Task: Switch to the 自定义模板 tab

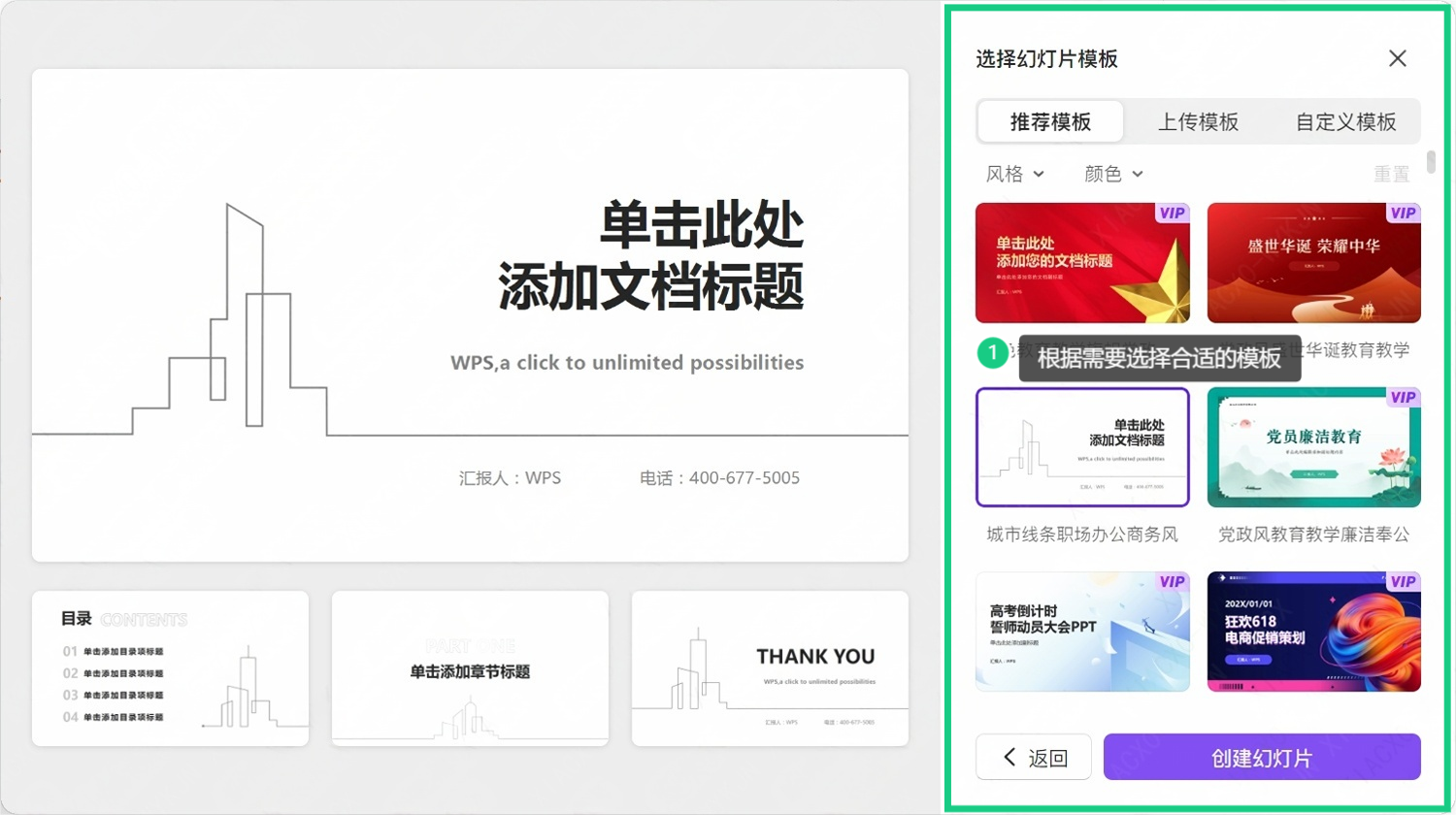Action: [1345, 121]
